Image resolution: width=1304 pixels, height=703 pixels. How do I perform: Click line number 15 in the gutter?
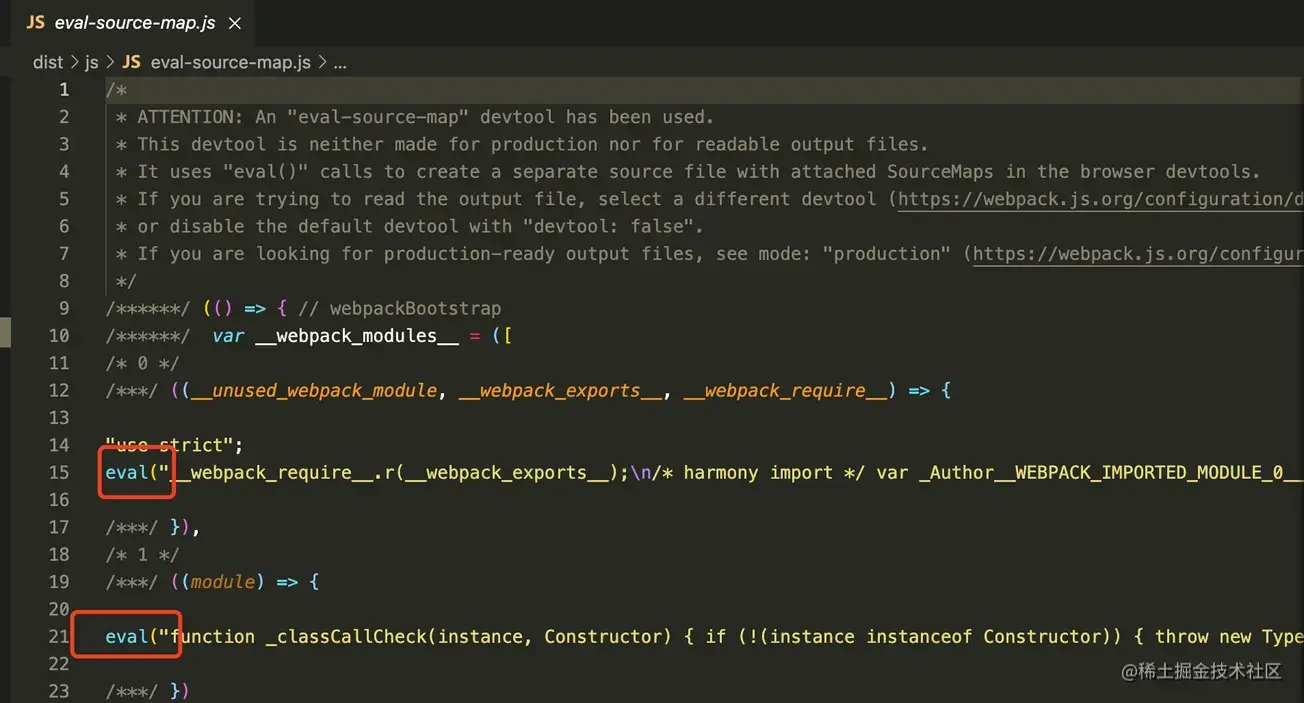pyautogui.click(x=59, y=472)
